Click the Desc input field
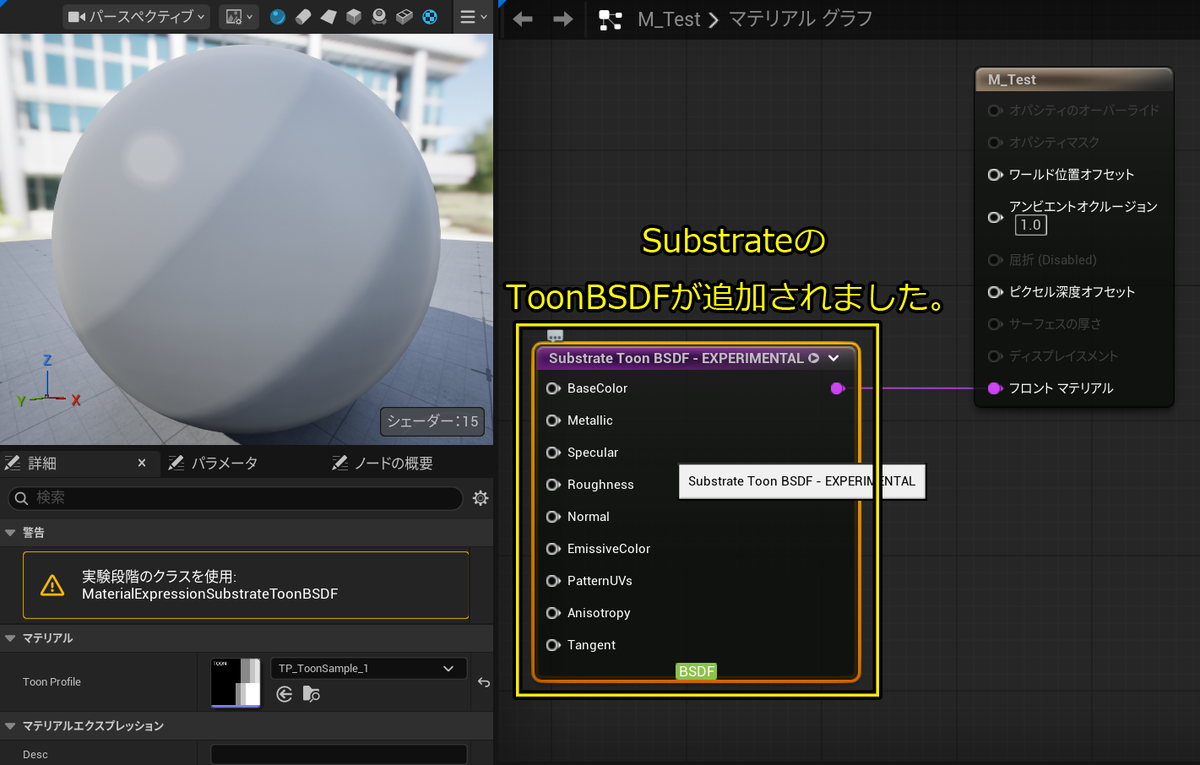The image size is (1200, 765). [x=339, y=755]
